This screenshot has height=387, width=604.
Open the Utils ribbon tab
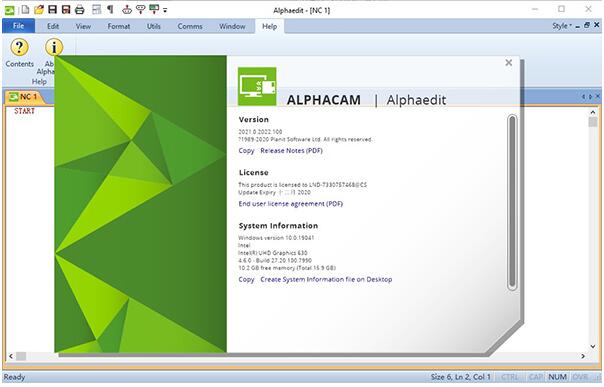pos(153,26)
